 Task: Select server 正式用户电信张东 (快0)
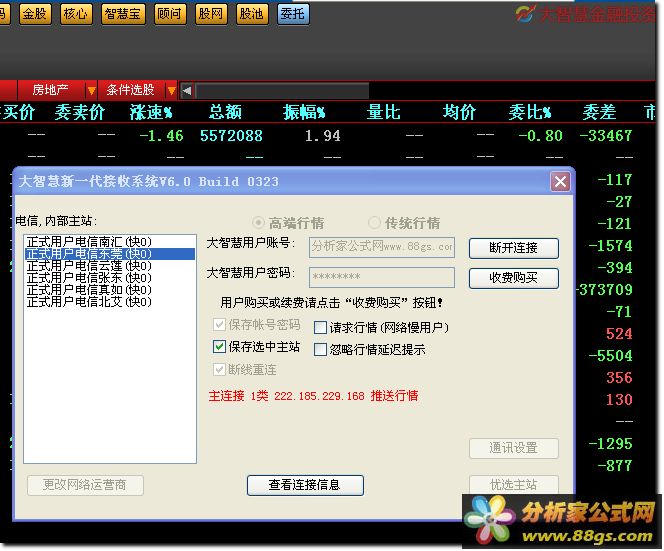click(110, 278)
